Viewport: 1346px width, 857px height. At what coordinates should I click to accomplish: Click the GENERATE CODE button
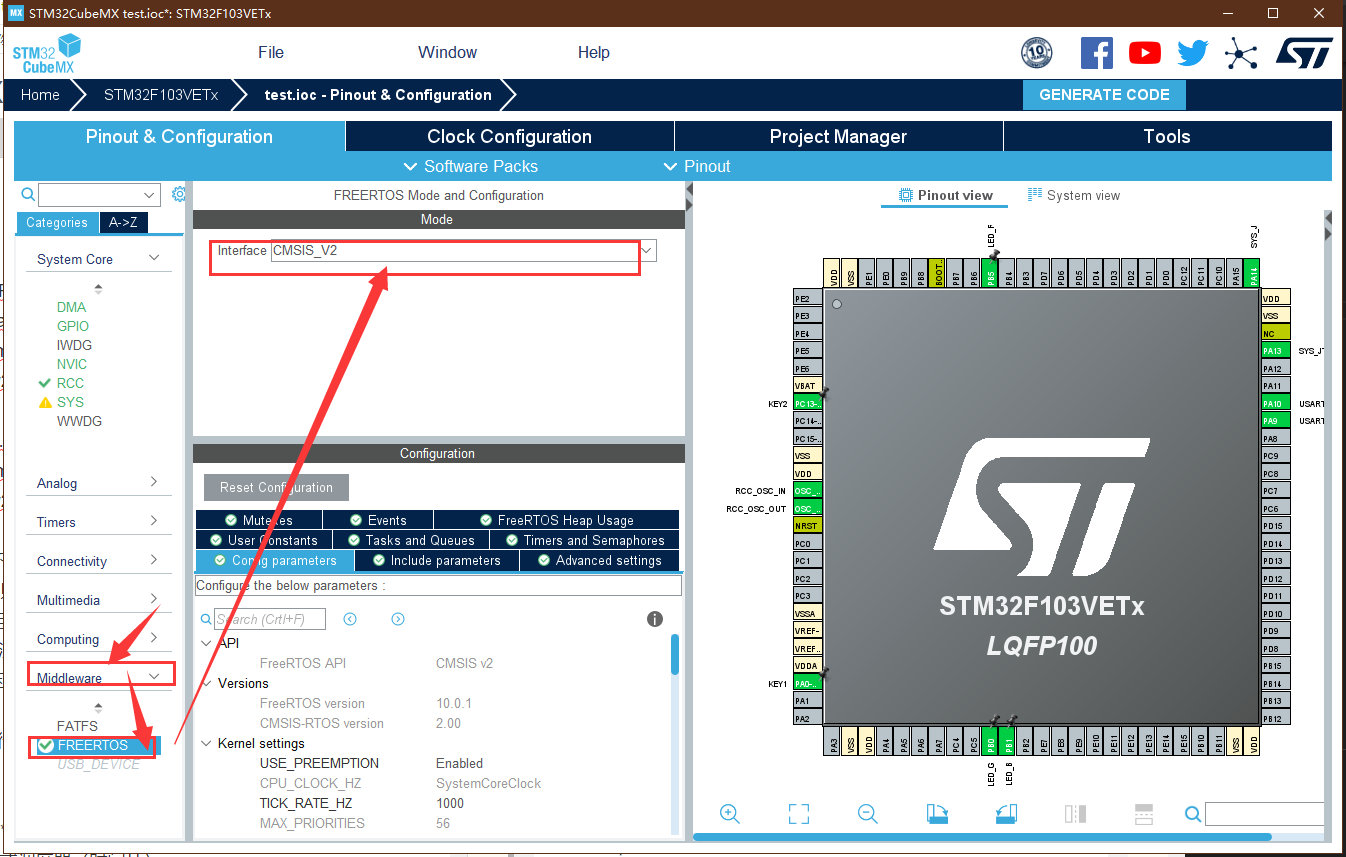click(1104, 95)
